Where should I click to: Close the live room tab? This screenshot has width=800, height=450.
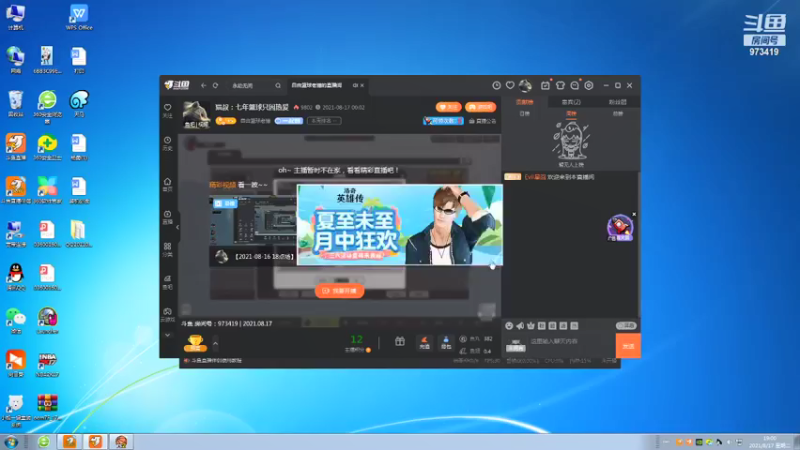[x=362, y=86]
